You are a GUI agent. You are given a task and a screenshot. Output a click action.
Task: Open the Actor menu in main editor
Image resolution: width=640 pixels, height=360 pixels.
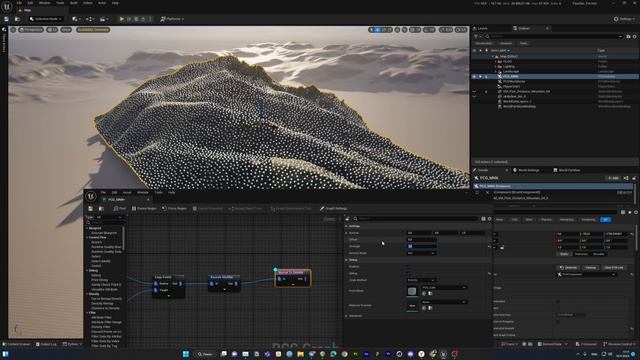point(102,3)
